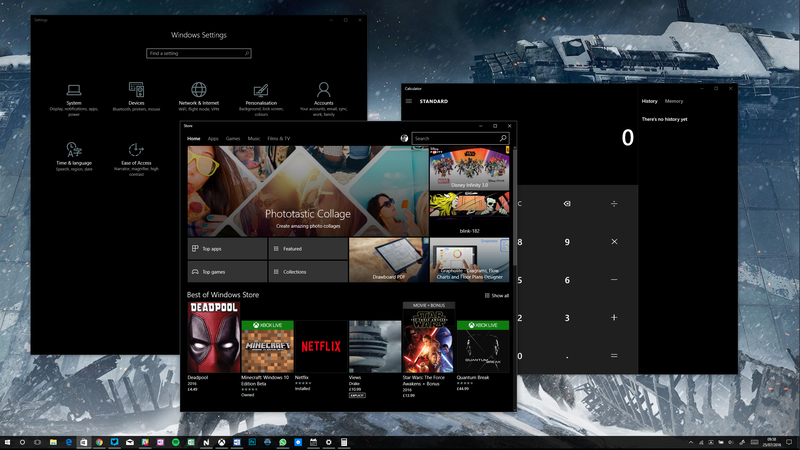Switch to the Music tab in Store
The width and height of the screenshot is (800, 450).
[254, 138]
